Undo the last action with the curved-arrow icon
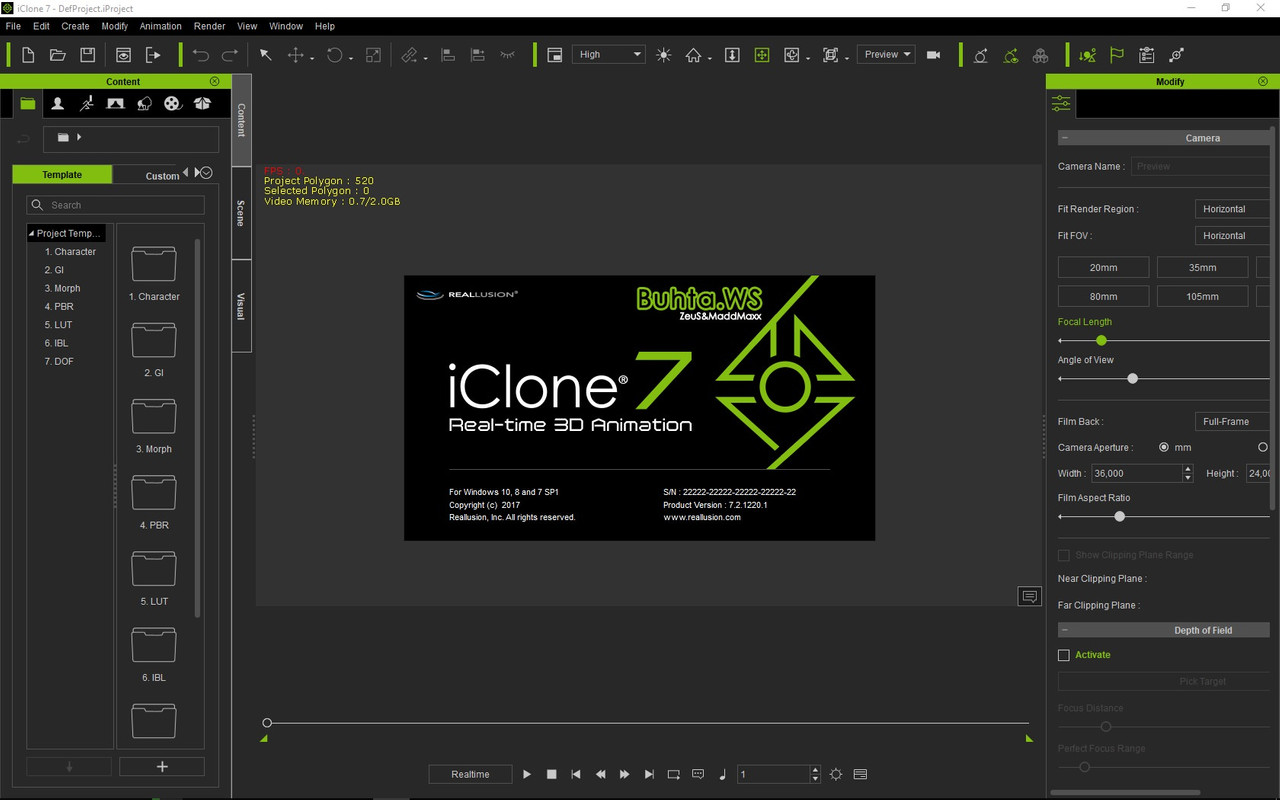The width and height of the screenshot is (1280, 800). click(x=201, y=55)
